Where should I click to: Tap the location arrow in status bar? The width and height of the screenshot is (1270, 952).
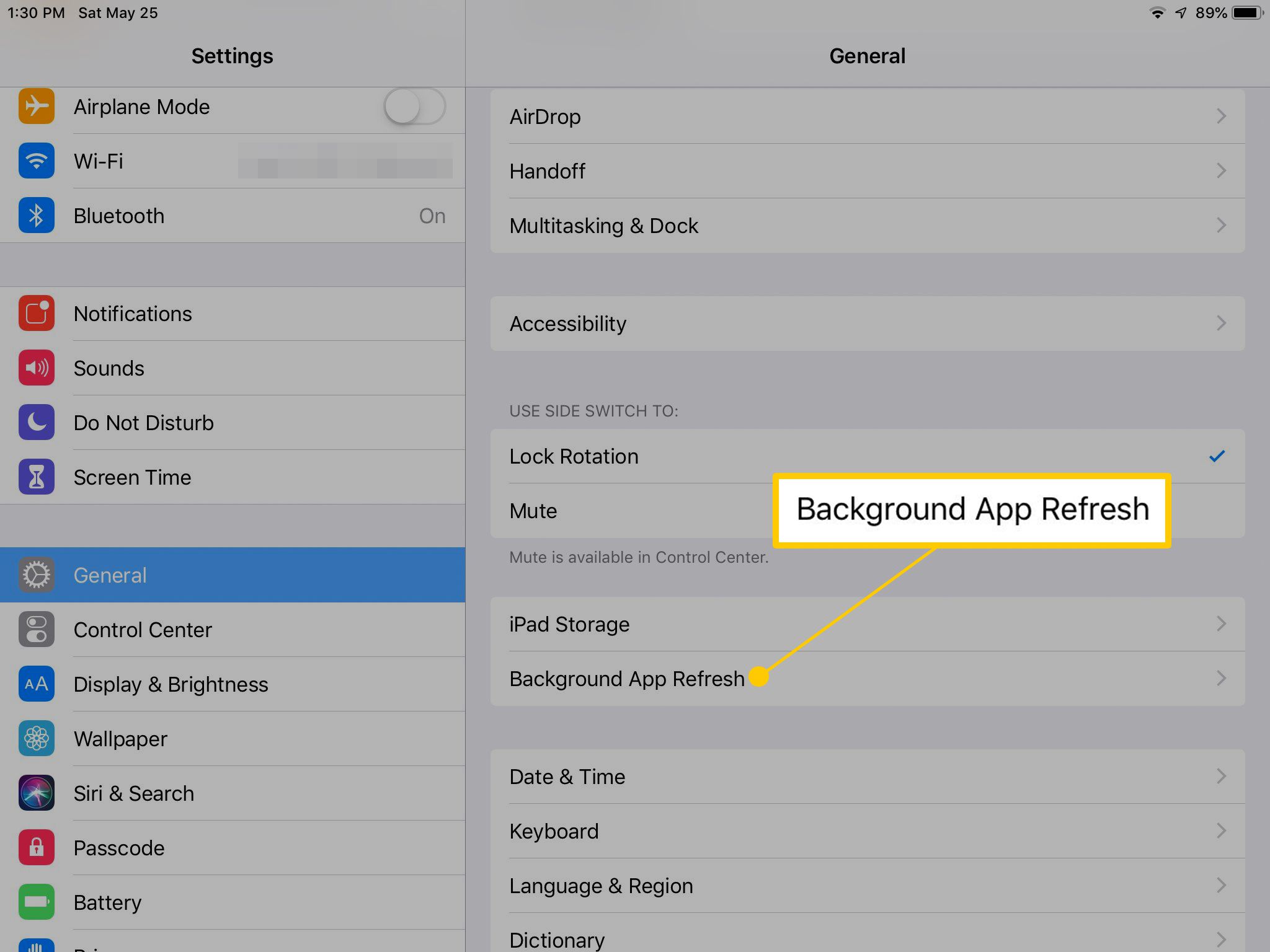1181,13
